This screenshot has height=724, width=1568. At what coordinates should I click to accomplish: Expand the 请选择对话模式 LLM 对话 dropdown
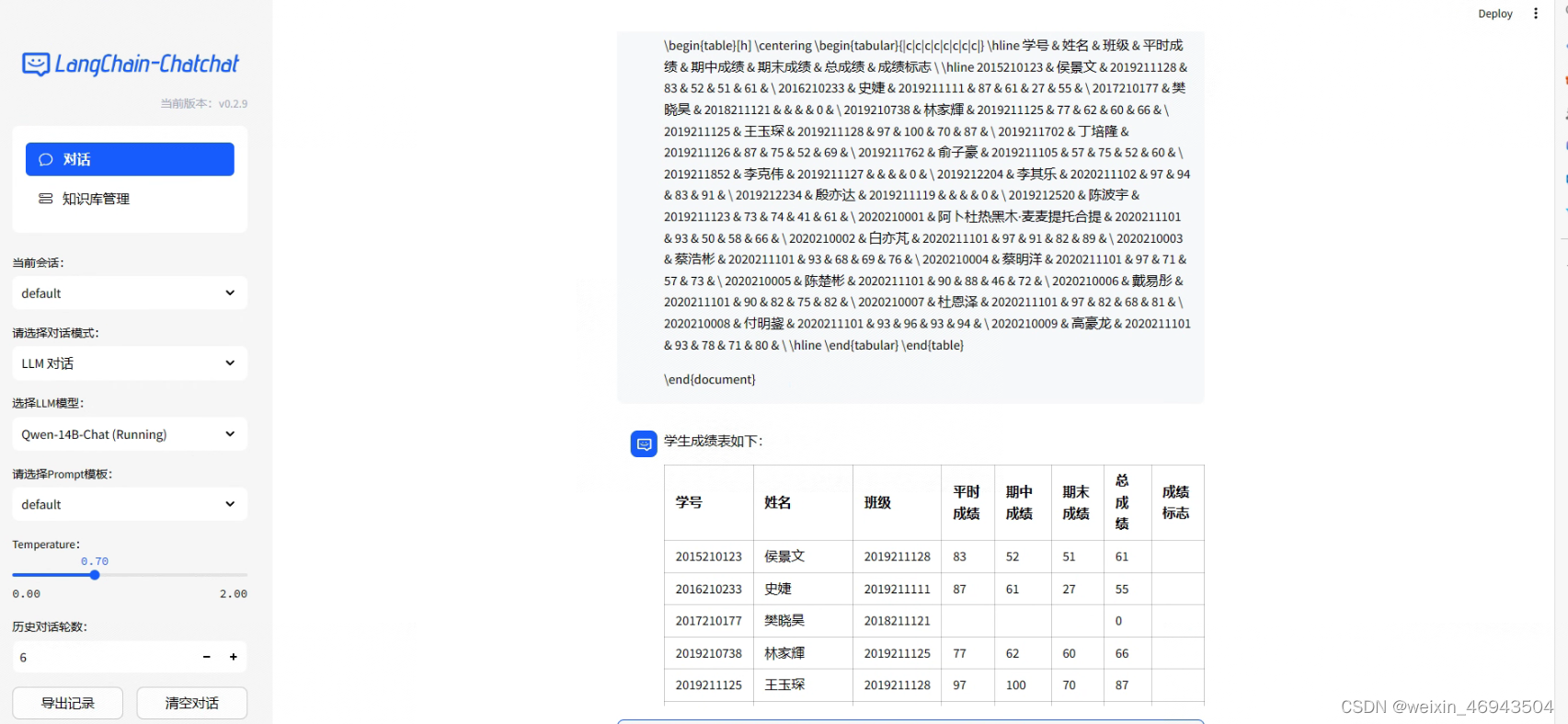click(130, 363)
